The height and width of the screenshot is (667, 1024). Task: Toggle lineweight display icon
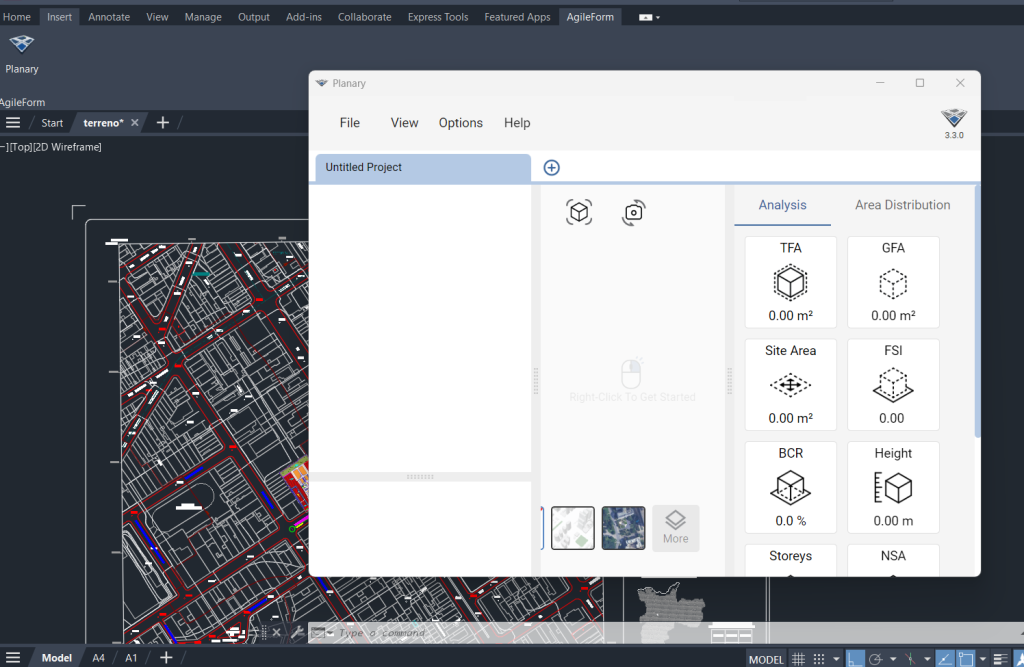[x=1001, y=659]
